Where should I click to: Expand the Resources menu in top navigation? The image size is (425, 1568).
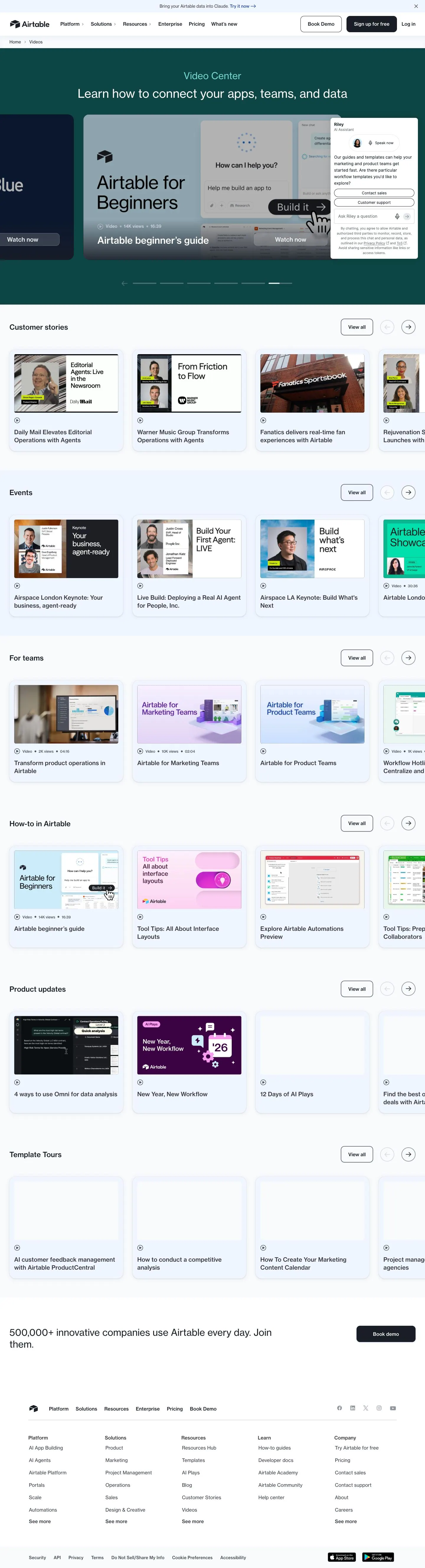tap(137, 24)
